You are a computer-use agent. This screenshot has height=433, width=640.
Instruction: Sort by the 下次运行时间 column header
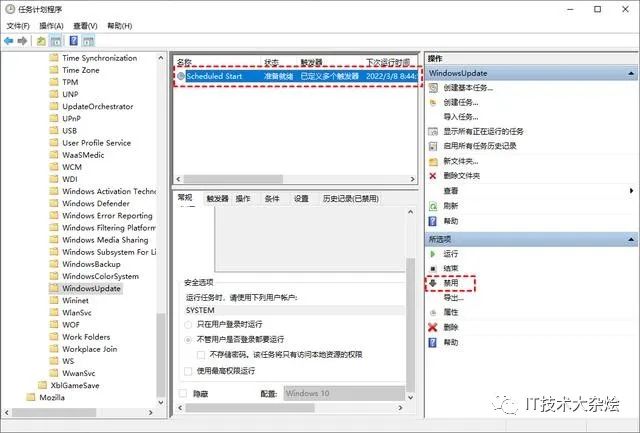388,62
